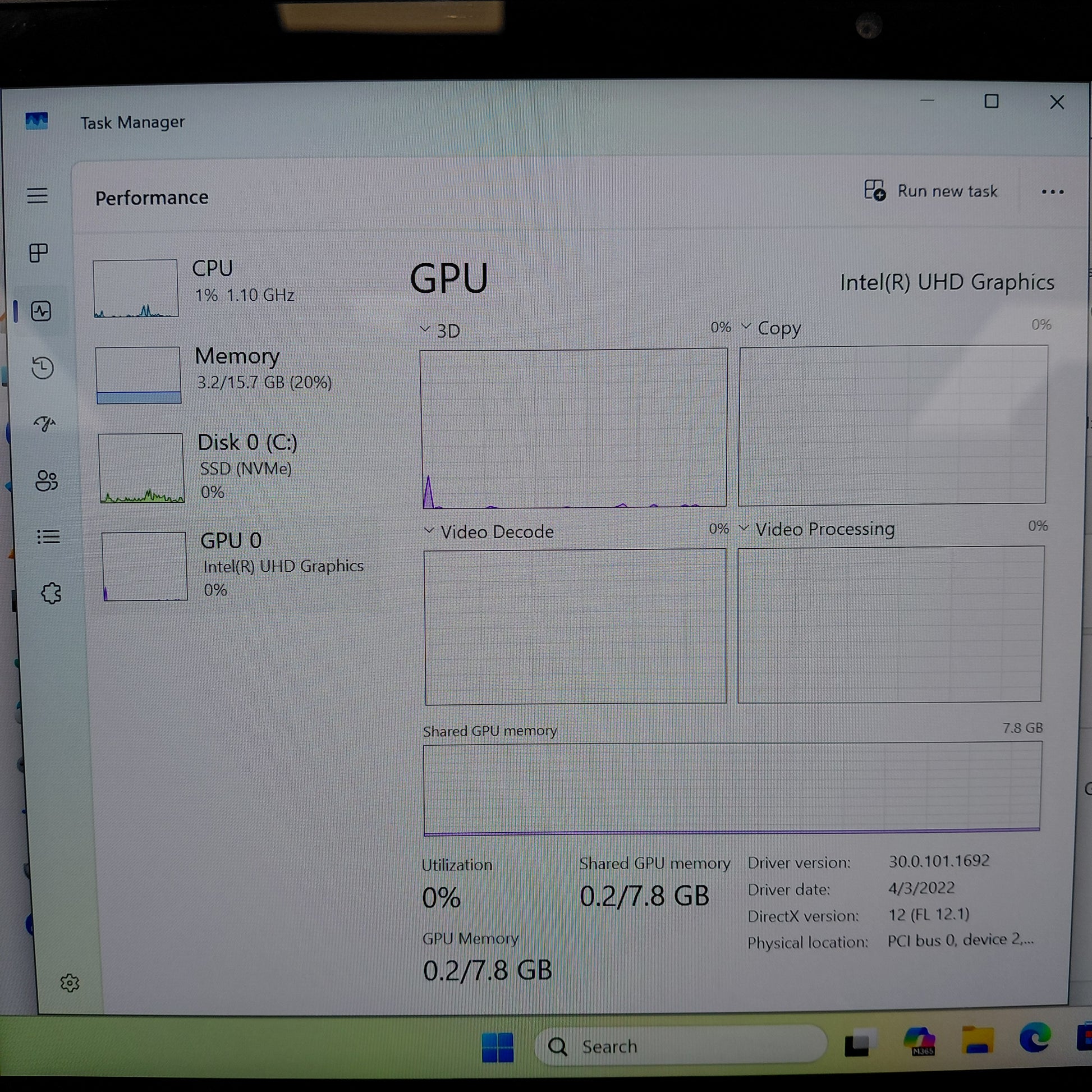The image size is (1092, 1092).
Task: Open the Details list icon
Action: (48, 536)
